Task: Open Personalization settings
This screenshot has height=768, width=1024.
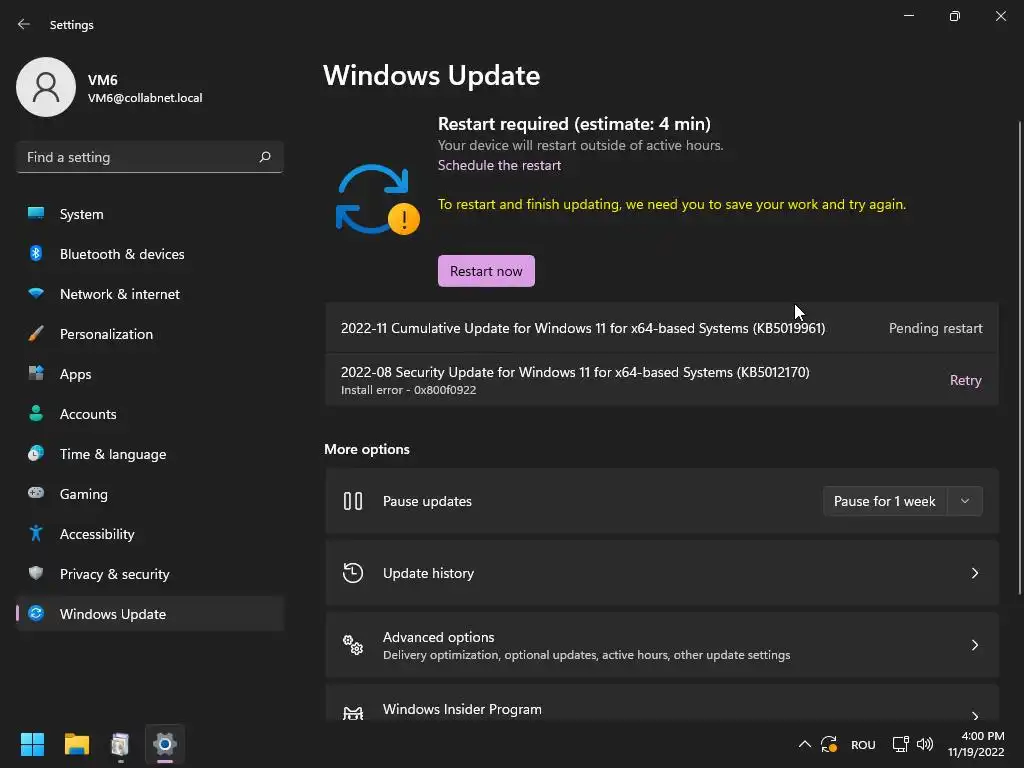Action: 150,334
